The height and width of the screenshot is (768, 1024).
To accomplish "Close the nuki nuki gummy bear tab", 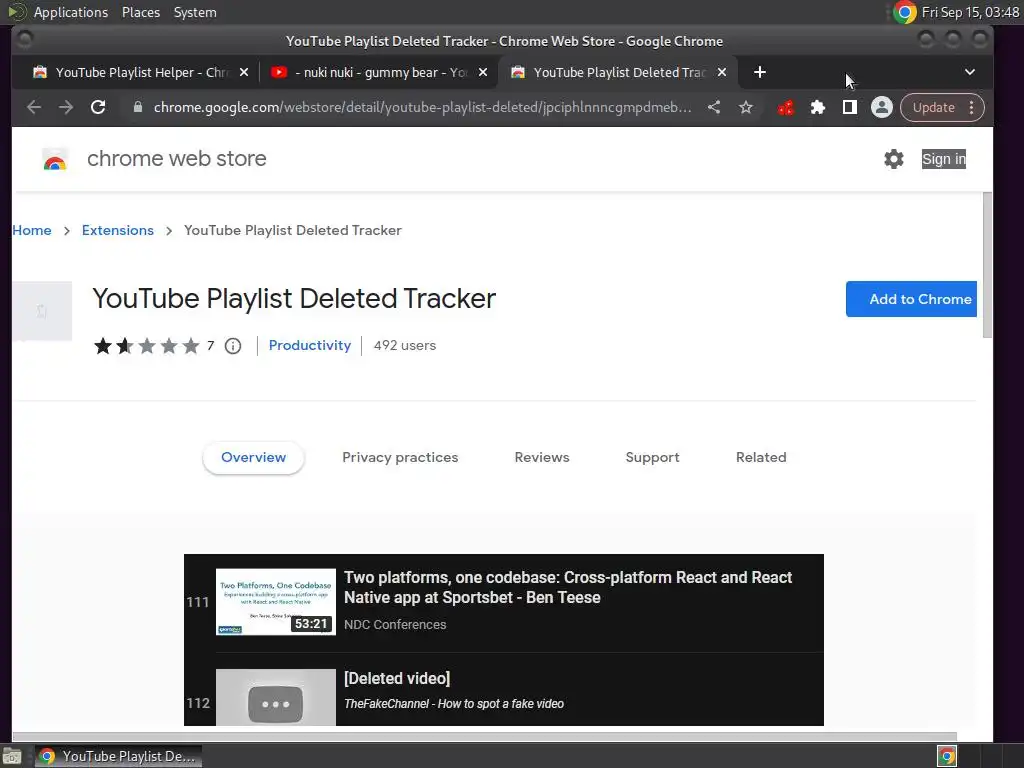I will tap(483, 72).
